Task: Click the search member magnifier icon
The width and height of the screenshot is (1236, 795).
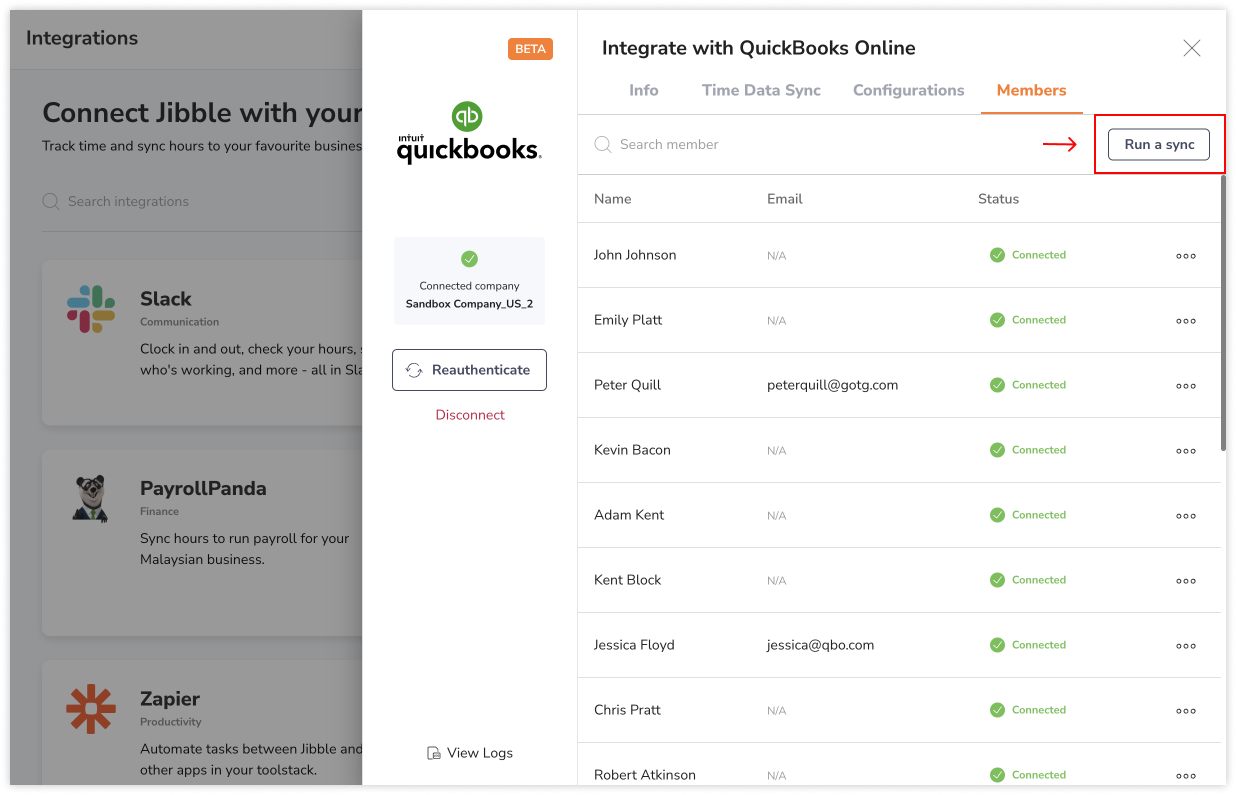Action: pos(602,144)
